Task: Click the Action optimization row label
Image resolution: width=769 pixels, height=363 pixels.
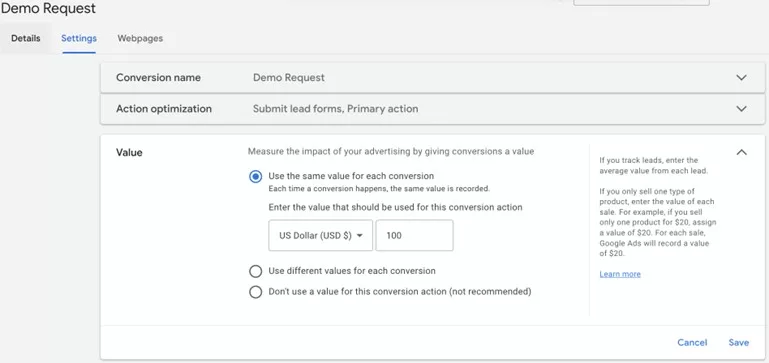Action: [x=164, y=108]
